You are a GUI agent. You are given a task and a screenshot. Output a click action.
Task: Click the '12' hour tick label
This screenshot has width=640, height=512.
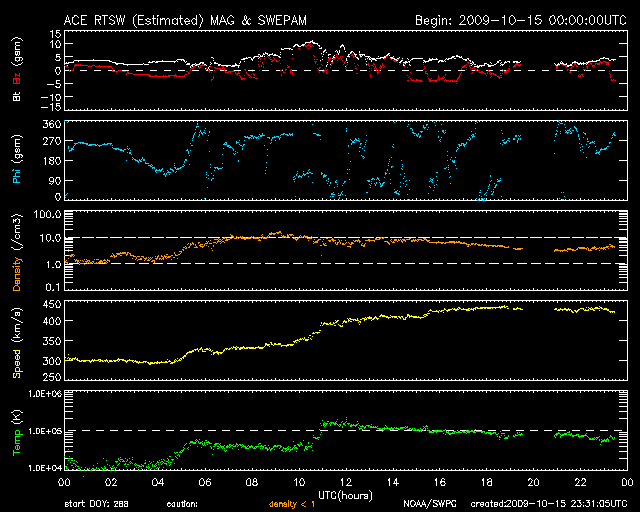click(x=346, y=482)
